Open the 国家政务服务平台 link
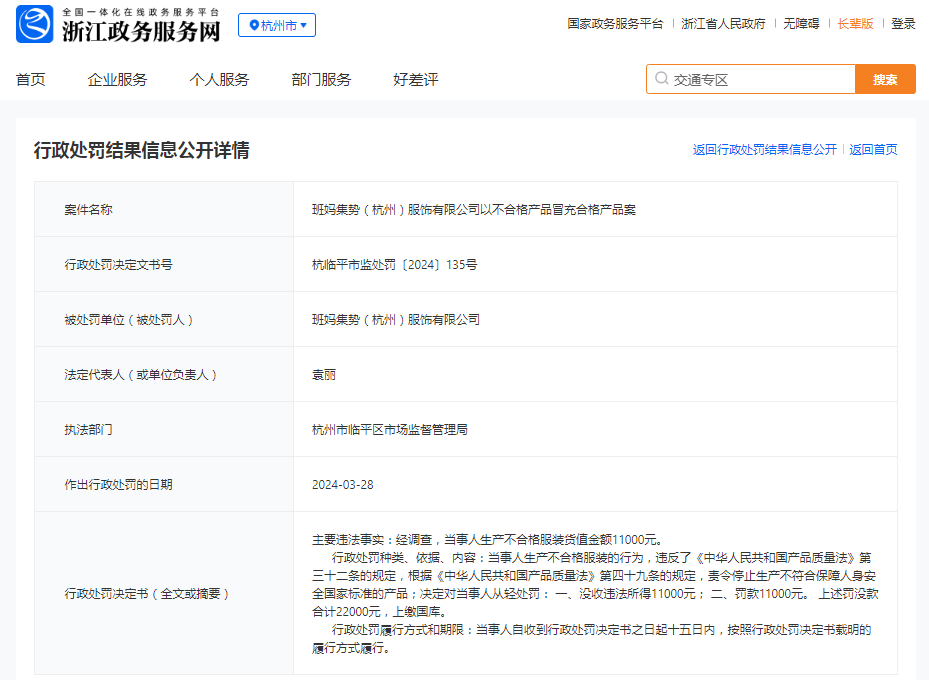The image size is (929, 680). coord(615,24)
